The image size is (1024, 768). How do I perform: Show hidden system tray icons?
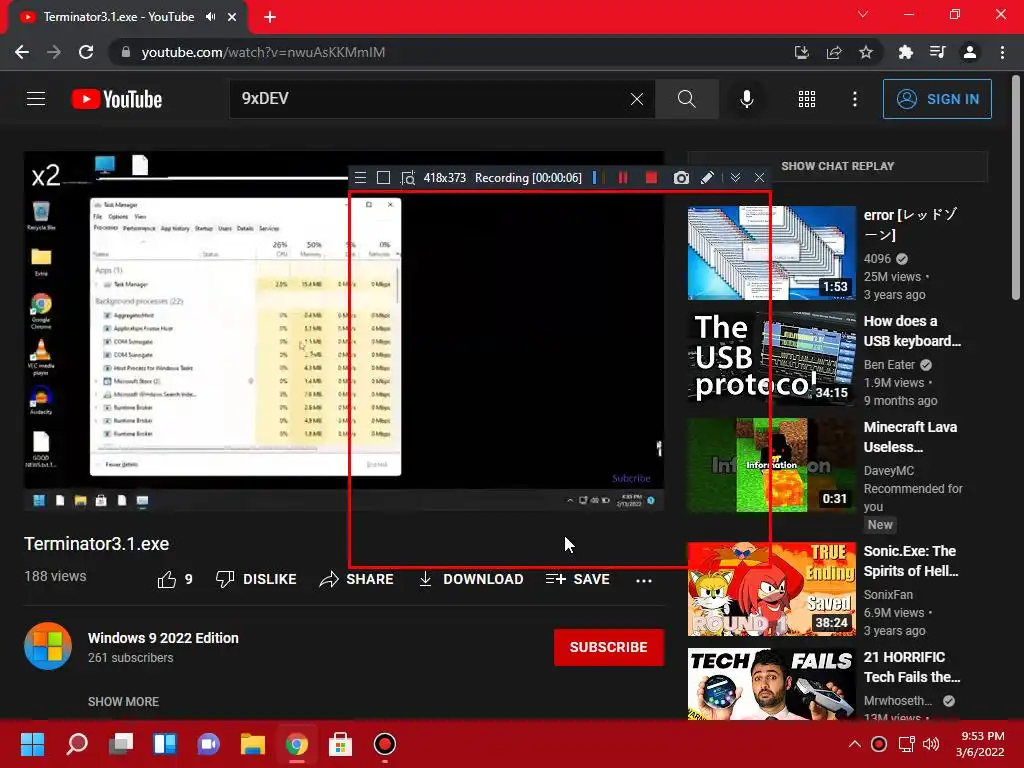coord(854,744)
